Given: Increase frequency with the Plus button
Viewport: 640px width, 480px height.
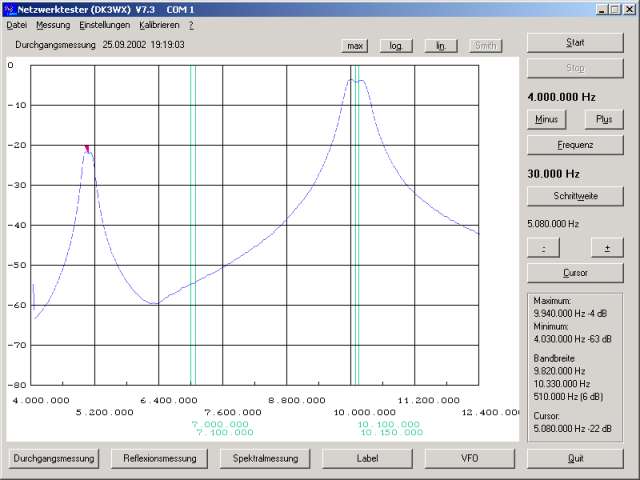Looking at the screenshot, I should coord(604,120).
